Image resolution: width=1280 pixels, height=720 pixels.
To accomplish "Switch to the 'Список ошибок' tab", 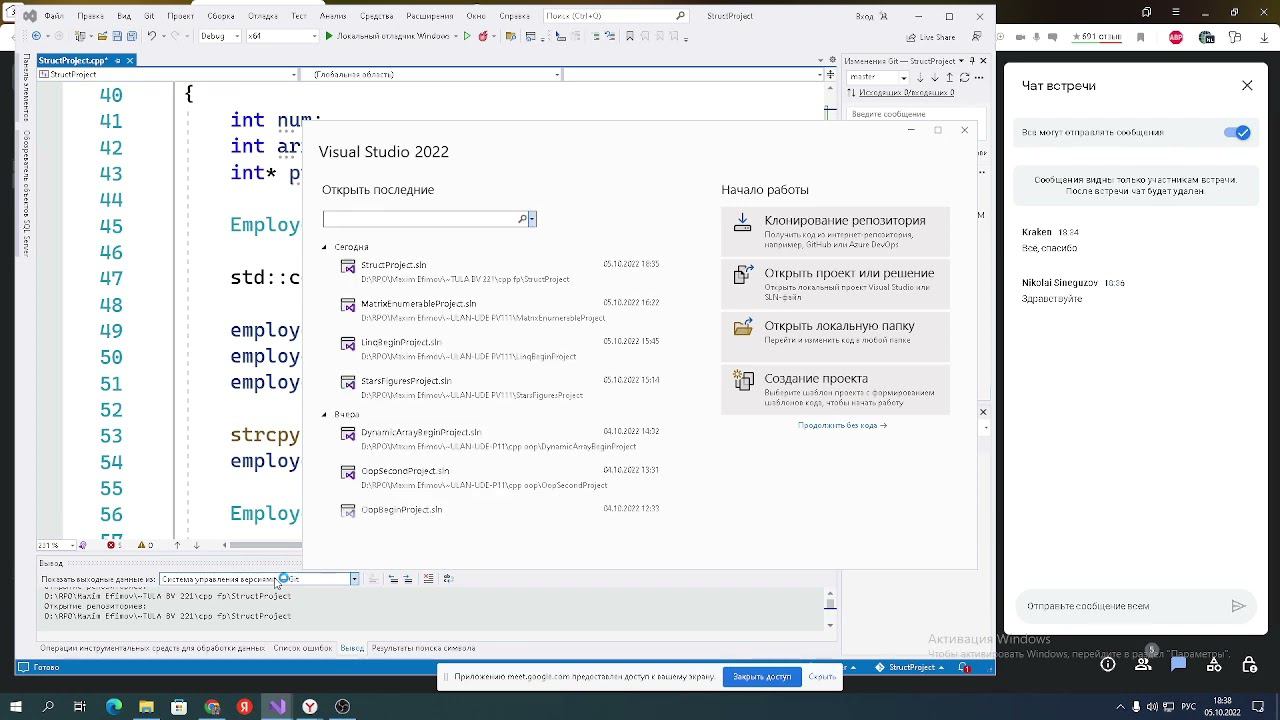I will (x=302, y=648).
